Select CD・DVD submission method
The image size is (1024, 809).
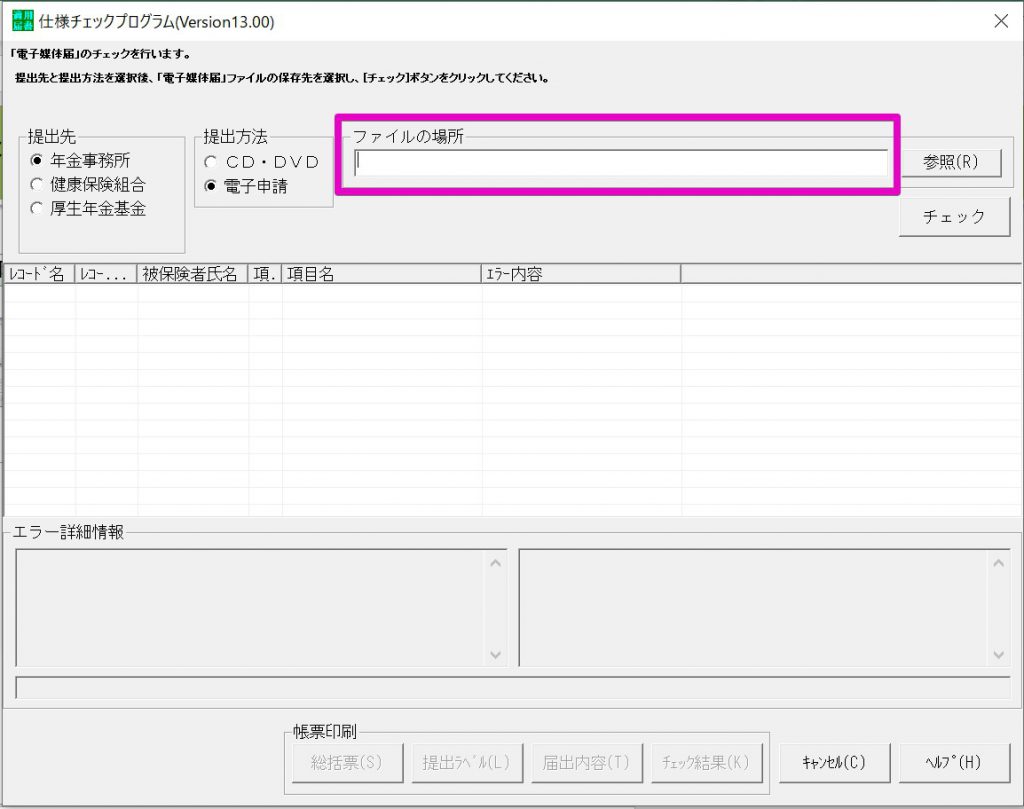[x=261, y=162]
